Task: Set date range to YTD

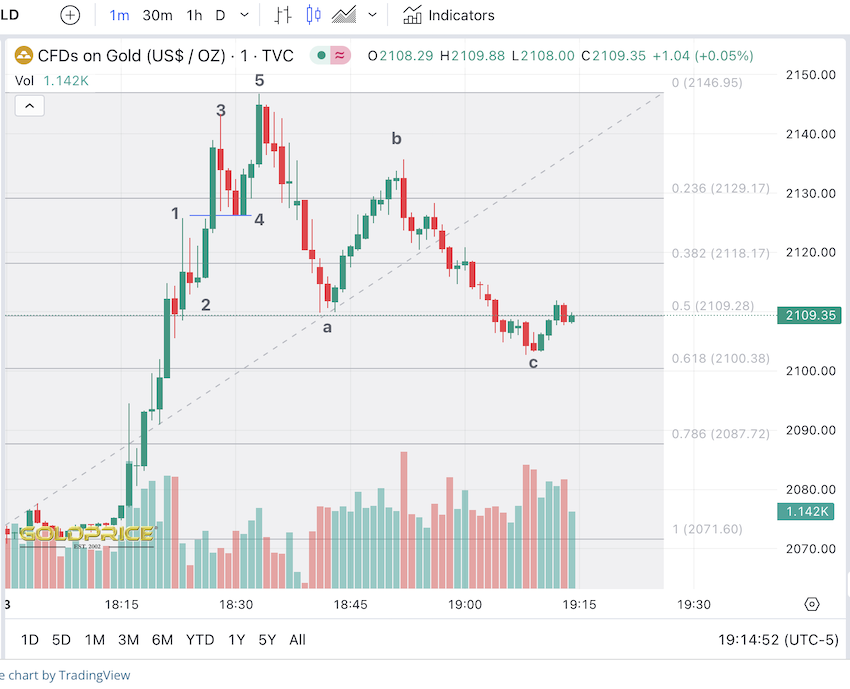Action: coord(199,639)
